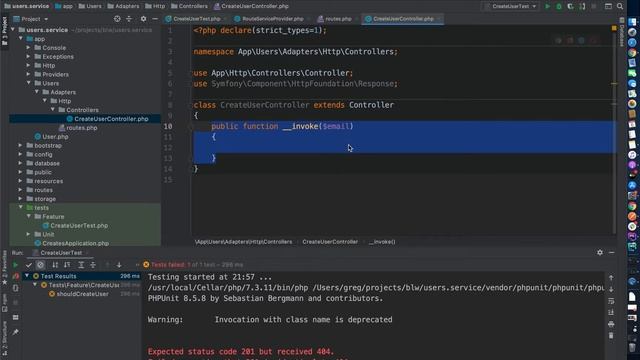The width and height of the screenshot is (640, 360).
Task: Rerun failed tests icon in Run sidebar
Action: [x=16, y=276]
